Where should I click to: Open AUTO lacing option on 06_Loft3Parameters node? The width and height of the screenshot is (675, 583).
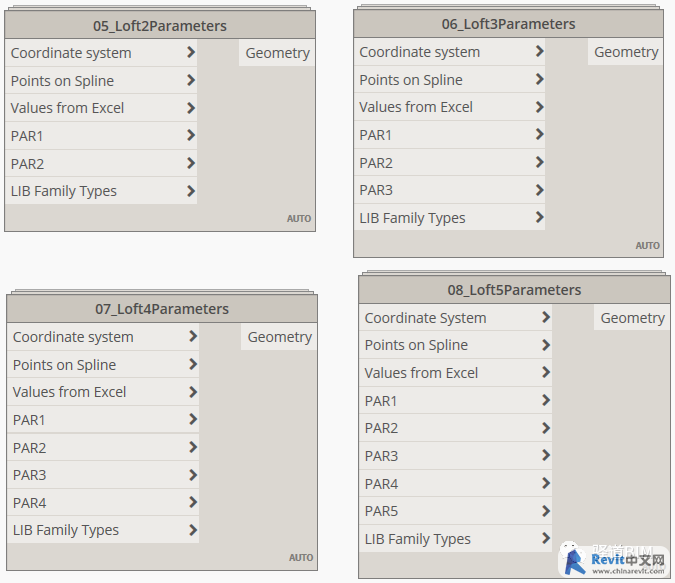647,245
